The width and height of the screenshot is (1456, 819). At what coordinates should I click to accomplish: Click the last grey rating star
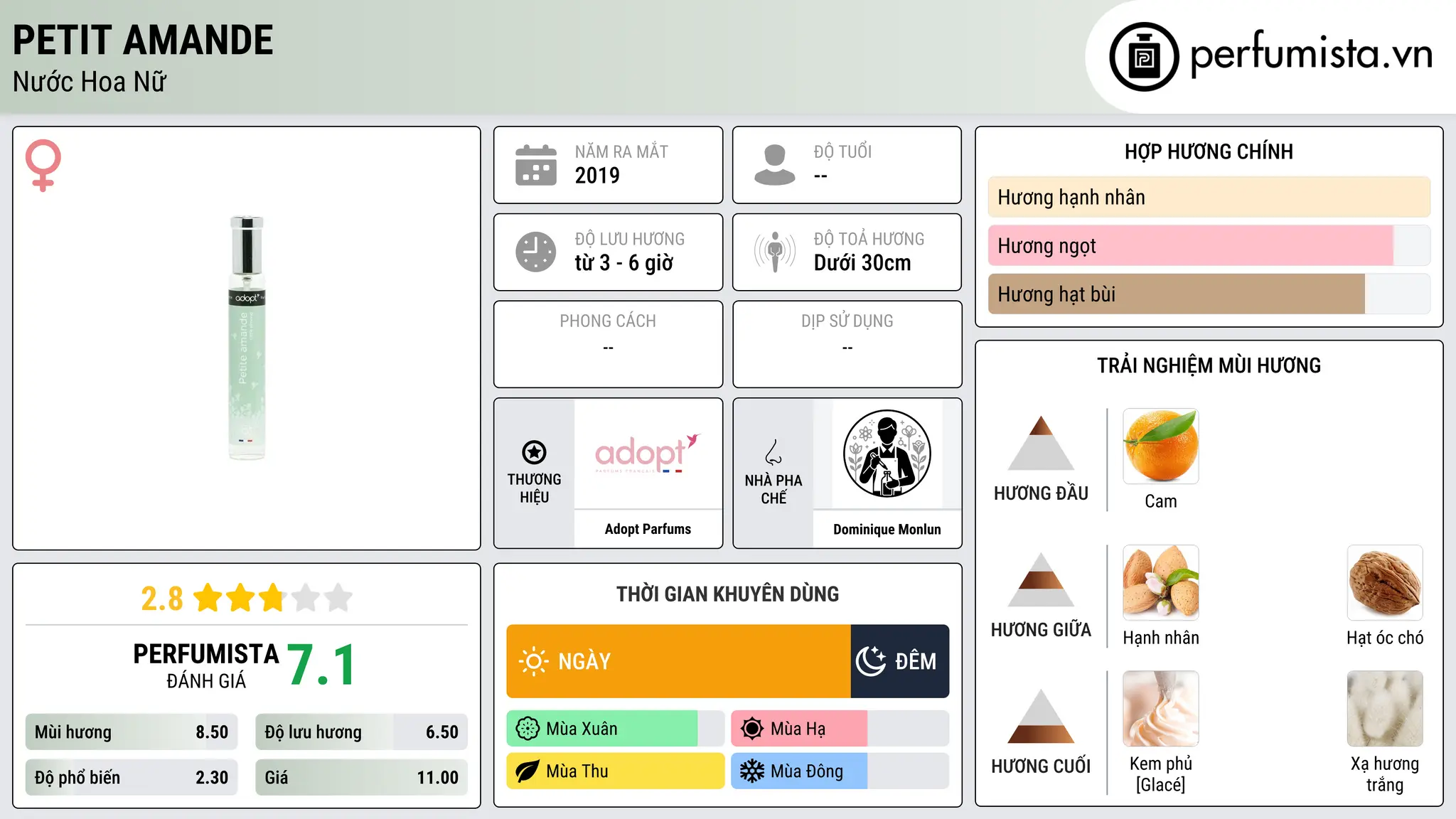point(338,598)
